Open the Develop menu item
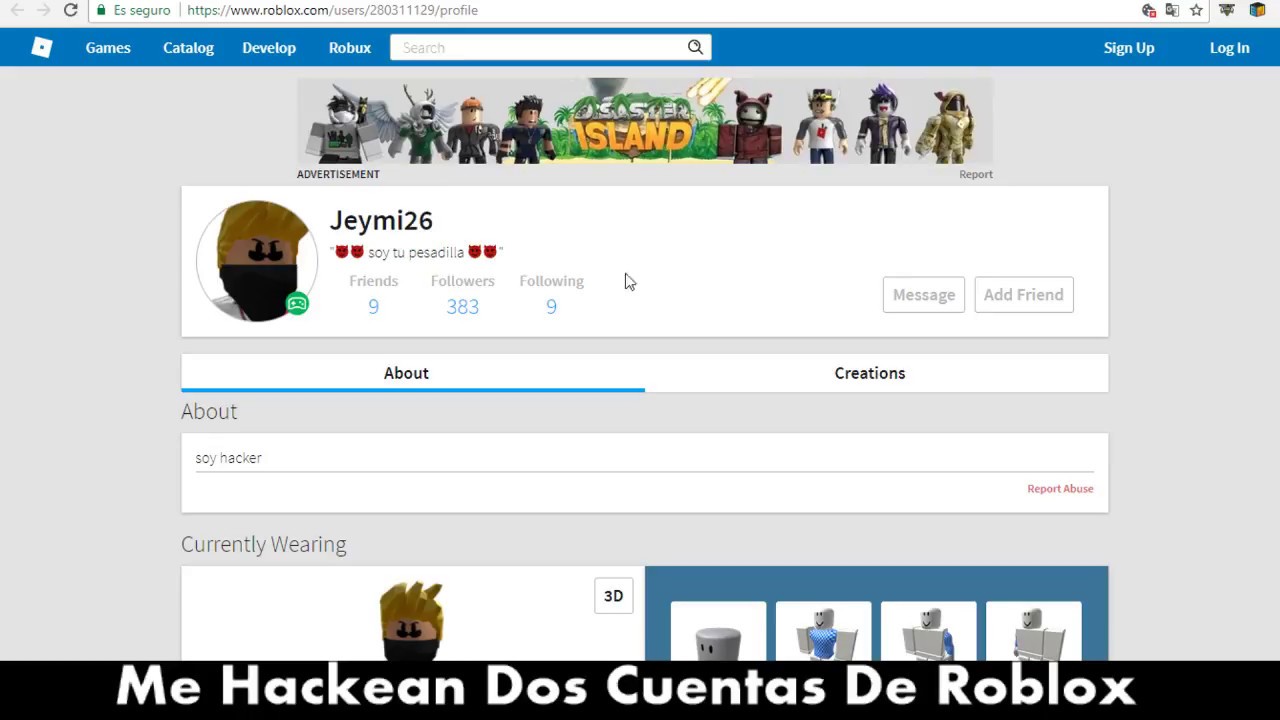 pos(269,47)
